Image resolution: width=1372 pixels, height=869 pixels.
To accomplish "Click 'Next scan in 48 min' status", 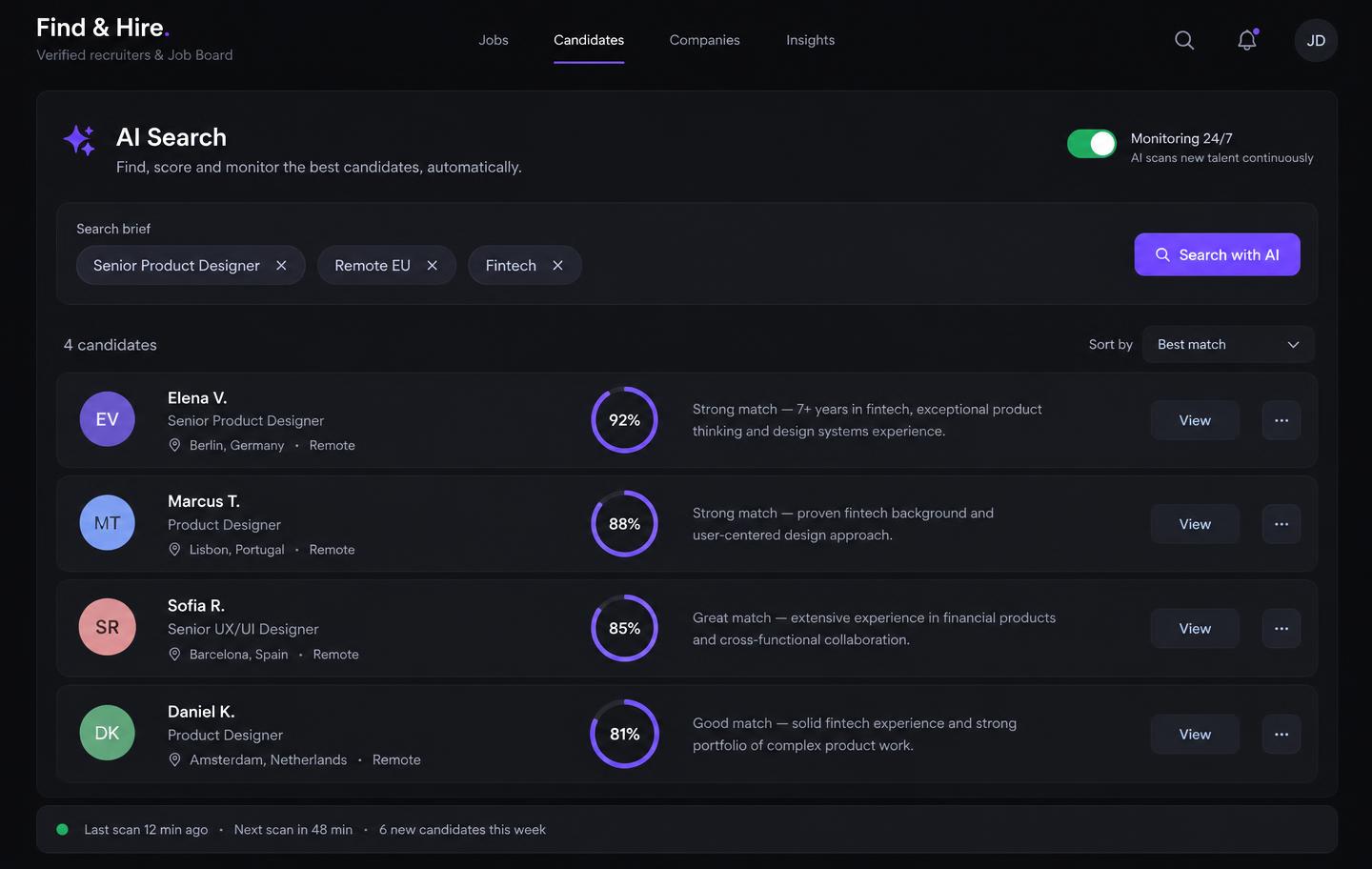I will click(293, 830).
